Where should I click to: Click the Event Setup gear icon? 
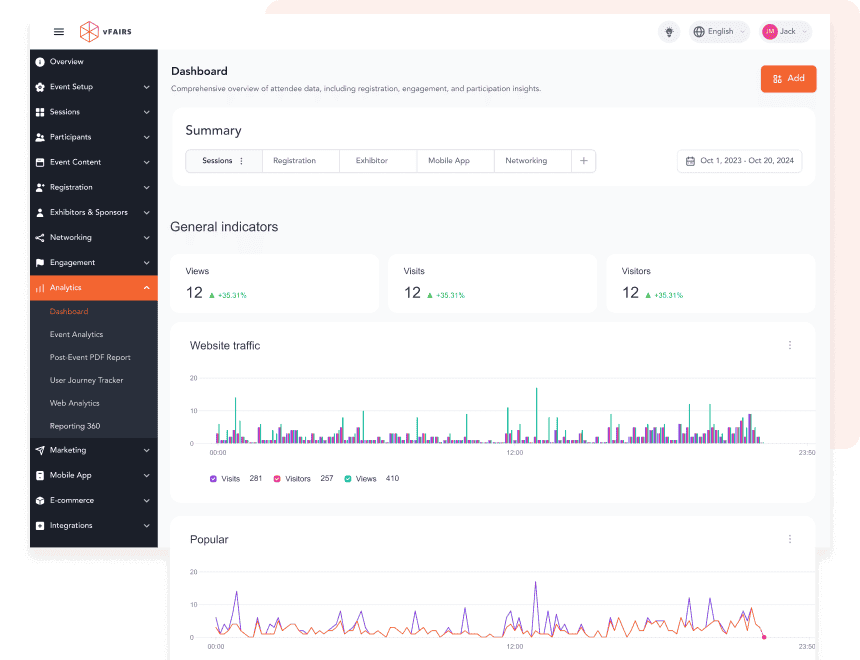40,87
